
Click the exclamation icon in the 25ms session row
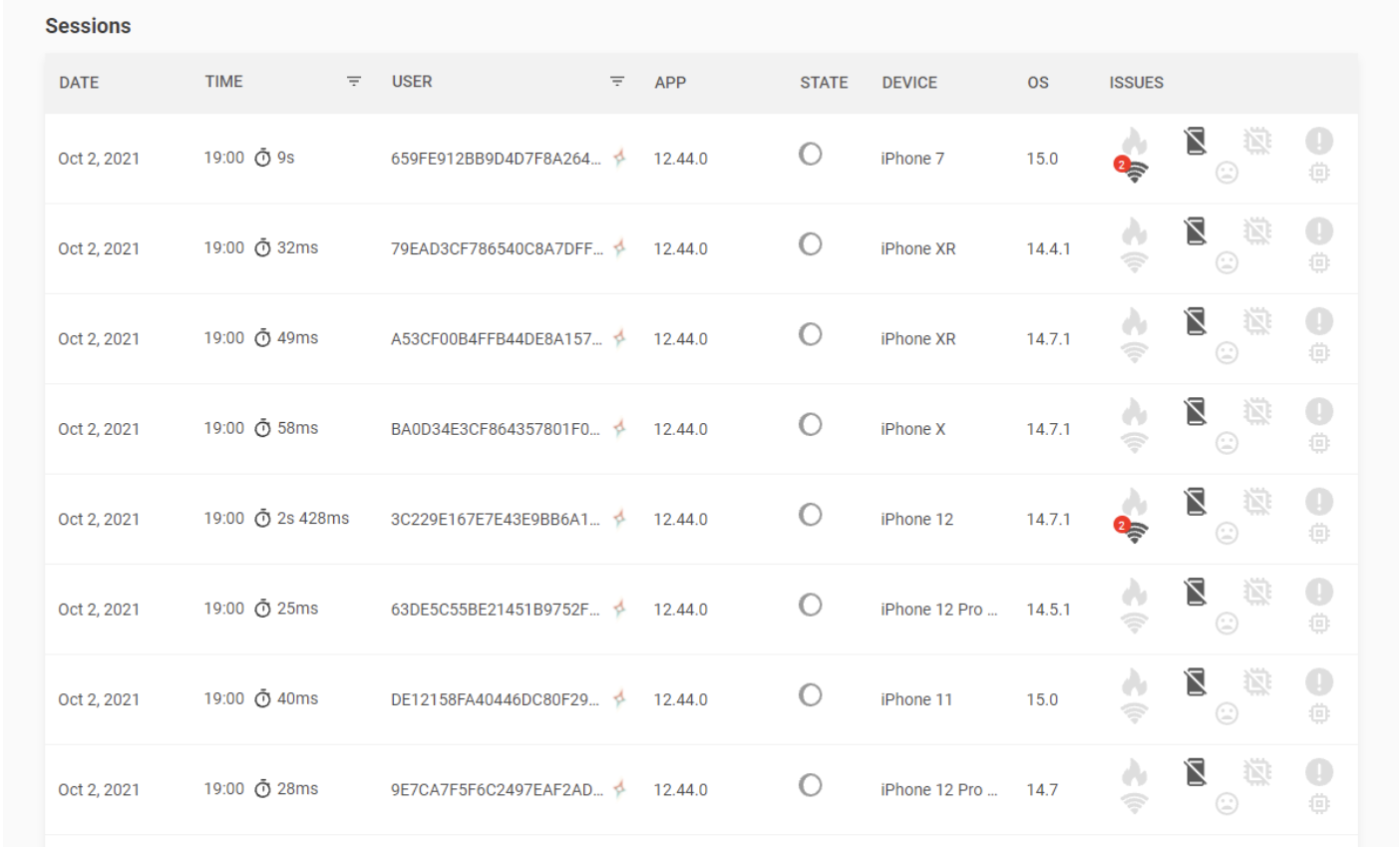(x=1319, y=593)
